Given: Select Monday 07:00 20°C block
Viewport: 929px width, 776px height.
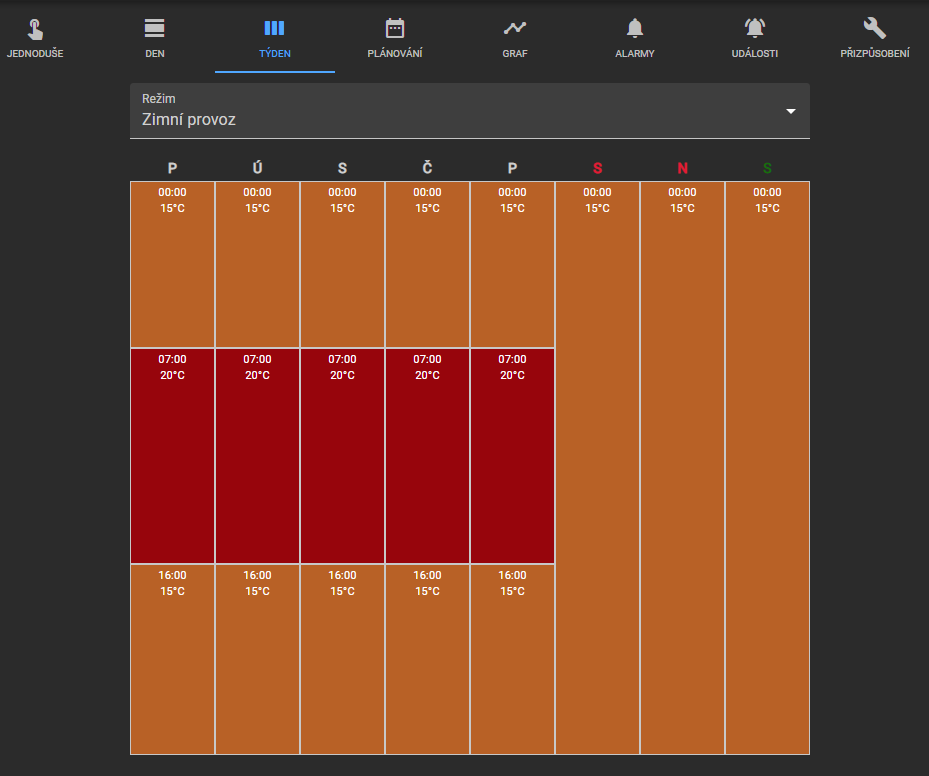Looking at the screenshot, I should click(x=172, y=456).
